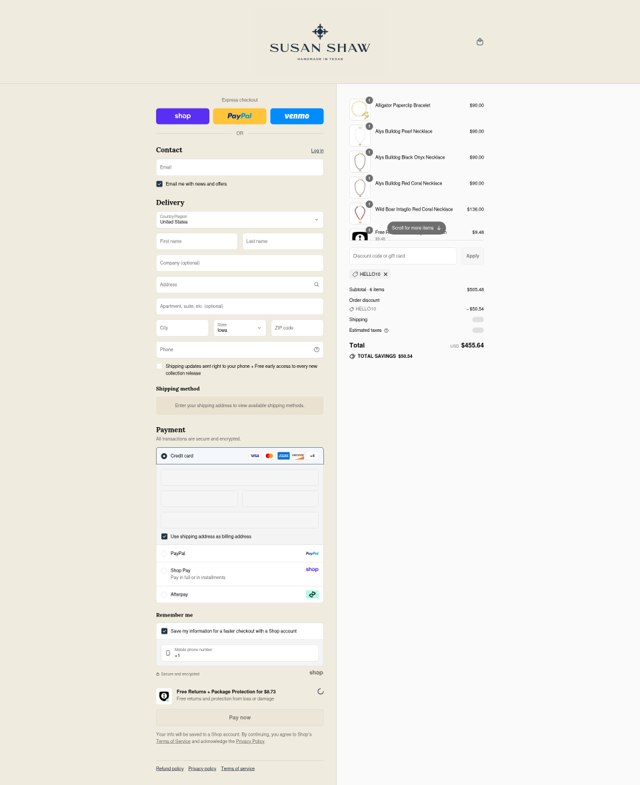Focus the Last name field
This screenshot has width=640, height=785.
coord(283,241)
